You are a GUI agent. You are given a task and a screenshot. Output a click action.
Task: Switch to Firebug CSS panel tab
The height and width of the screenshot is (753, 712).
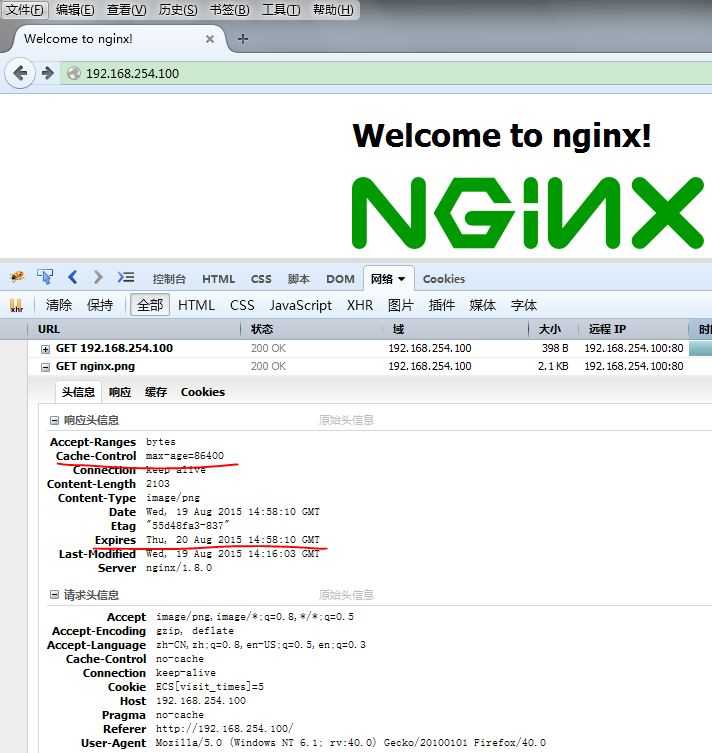tap(261, 279)
